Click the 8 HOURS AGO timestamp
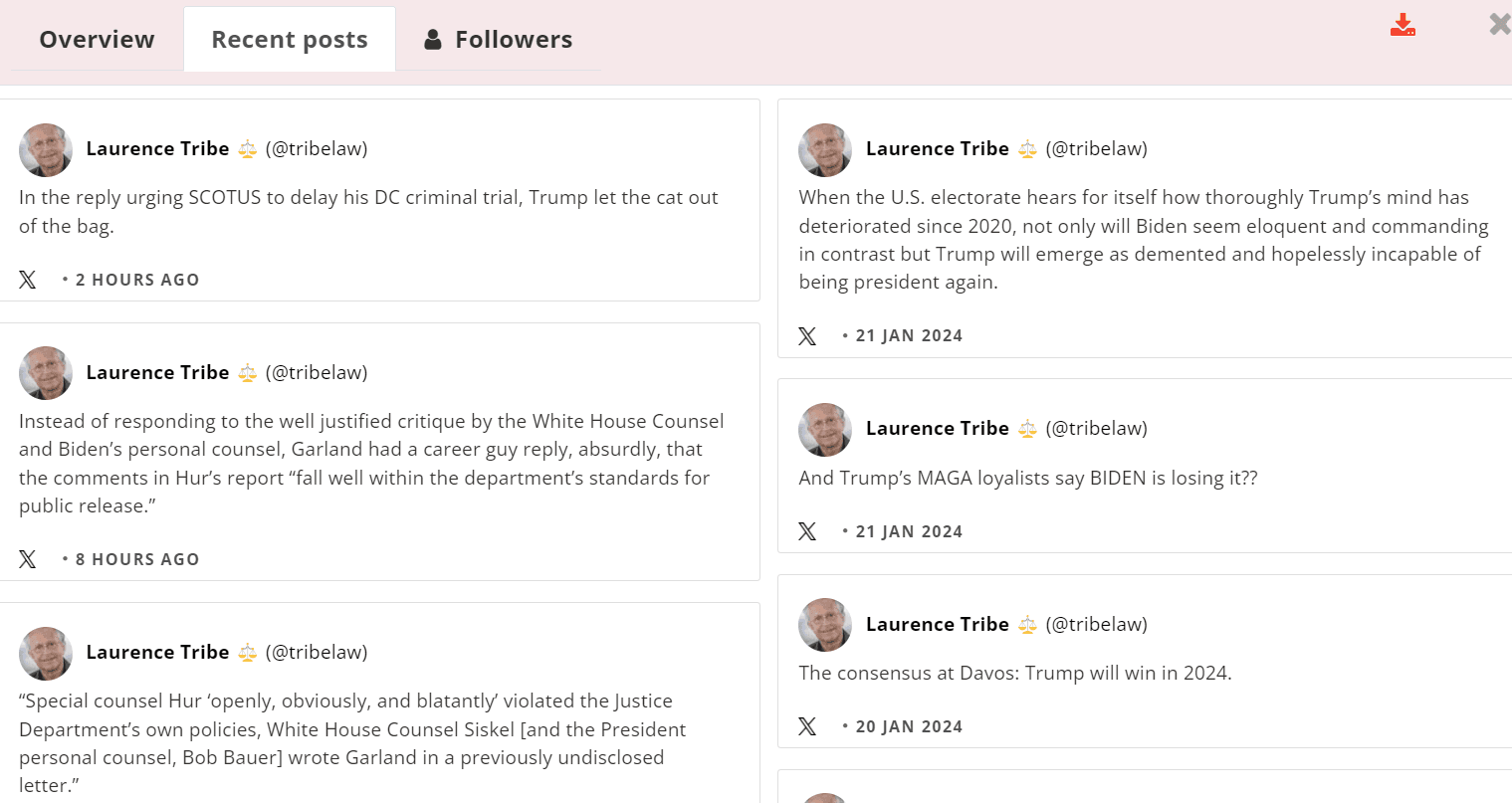Screen dimensions: 1512x803 [137, 559]
